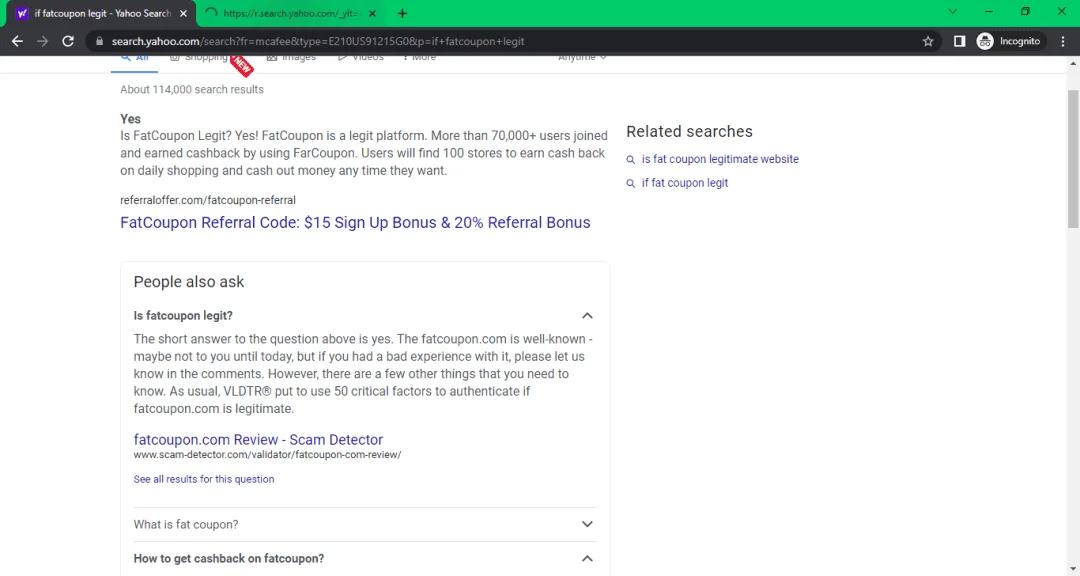Select the Images search tab

(x=291, y=57)
